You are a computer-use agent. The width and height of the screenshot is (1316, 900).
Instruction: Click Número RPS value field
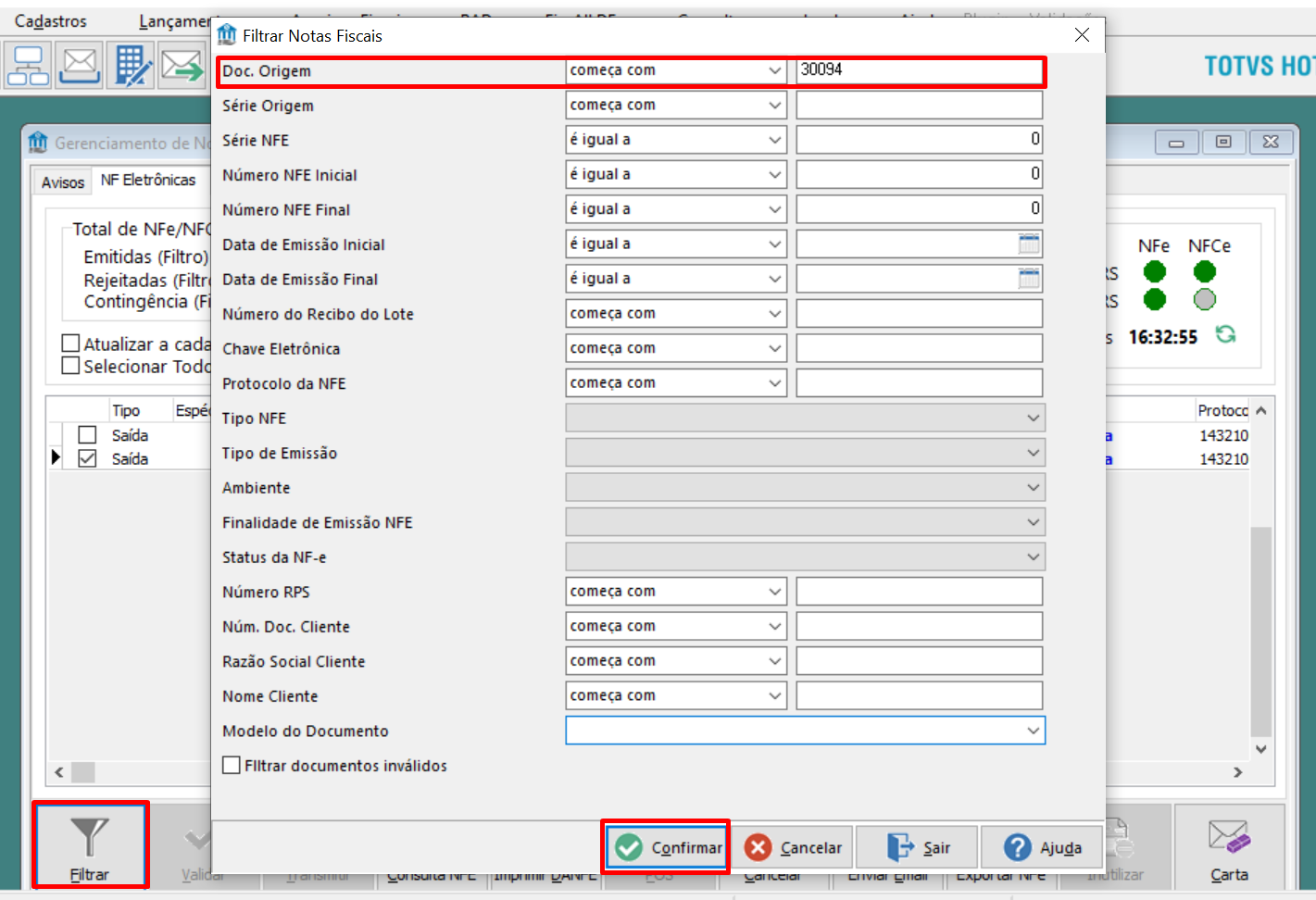(920, 592)
